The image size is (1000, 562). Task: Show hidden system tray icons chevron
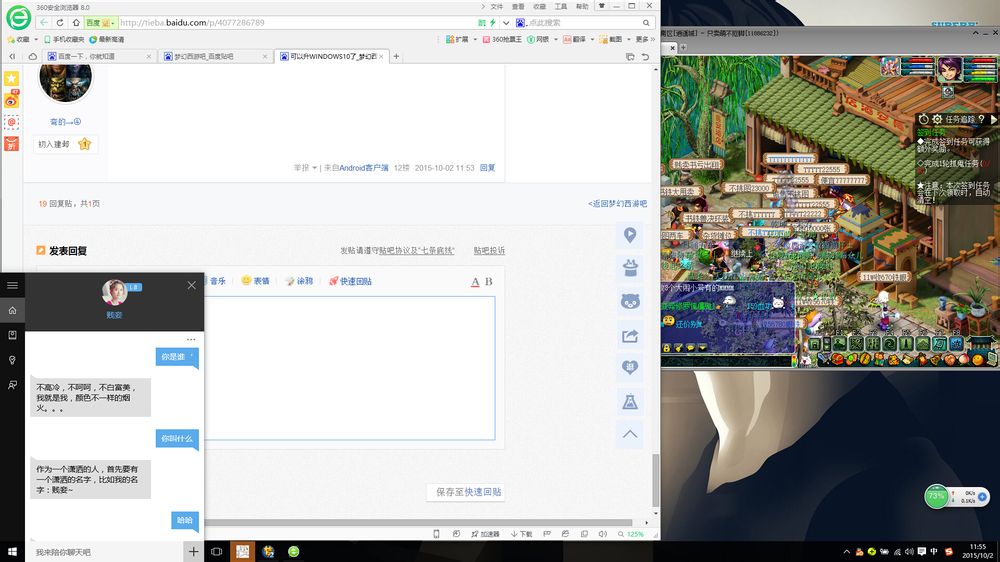click(846, 552)
